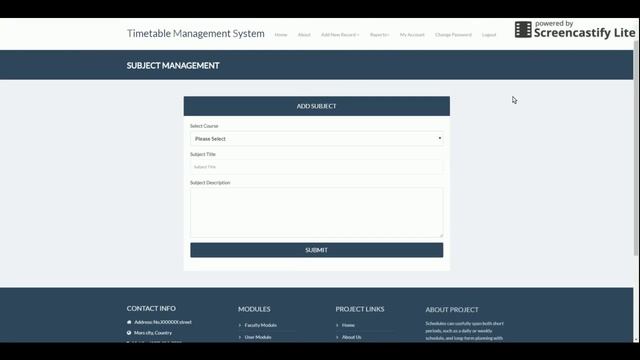The width and height of the screenshot is (640, 360).
Task: Open Change Password page
Action: (453, 35)
